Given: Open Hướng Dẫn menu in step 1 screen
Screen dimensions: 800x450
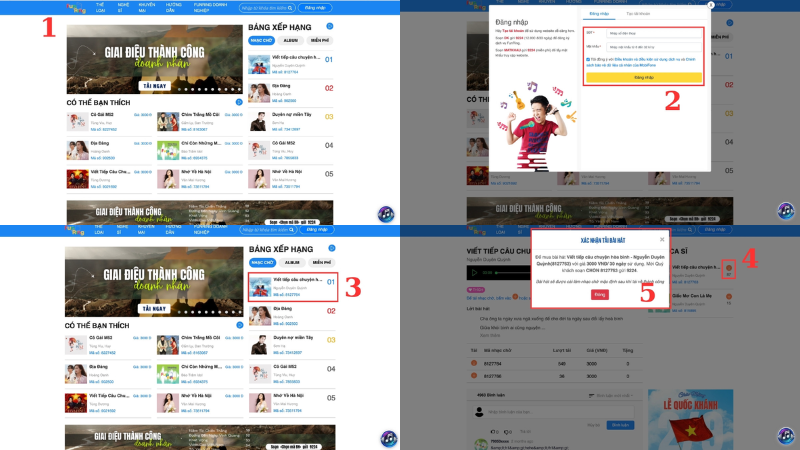Looking at the screenshot, I should point(173,7).
